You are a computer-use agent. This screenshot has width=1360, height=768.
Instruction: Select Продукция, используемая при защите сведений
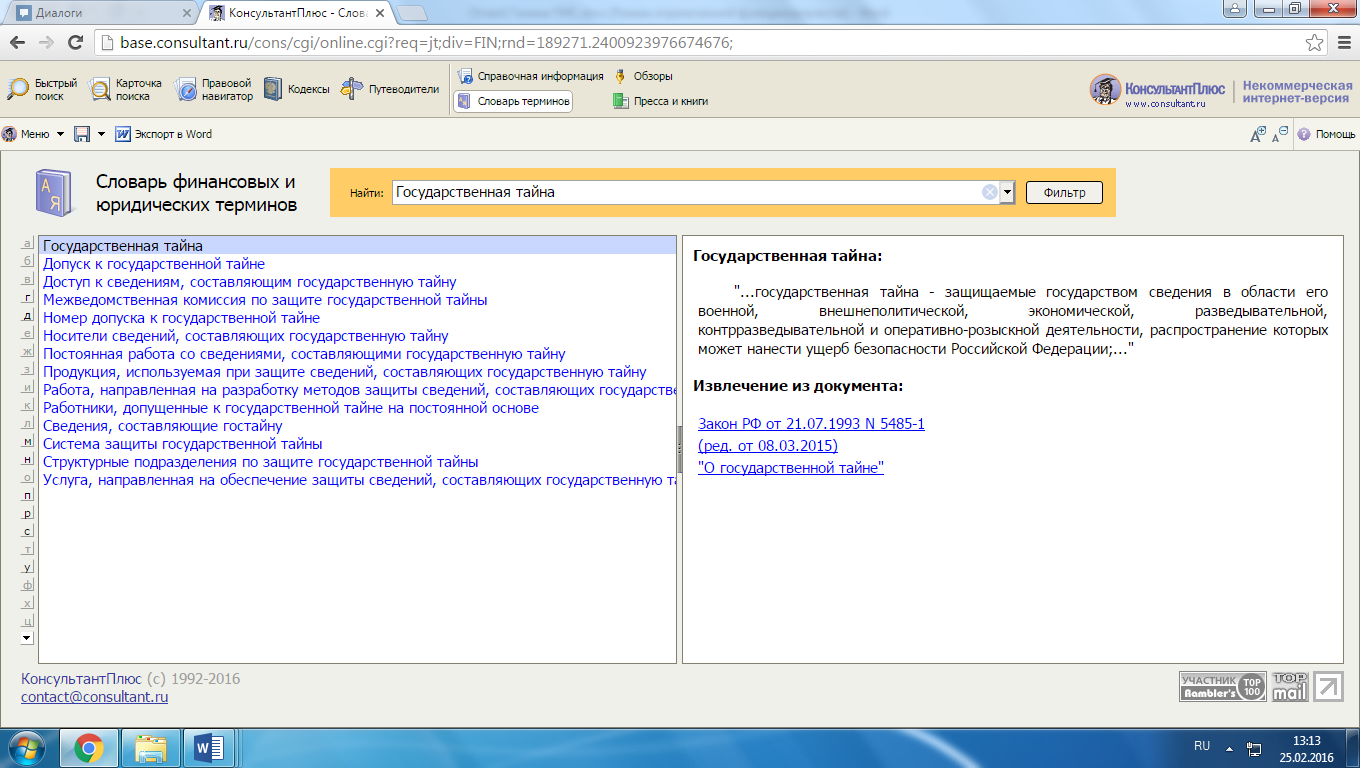click(x=345, y=372)
